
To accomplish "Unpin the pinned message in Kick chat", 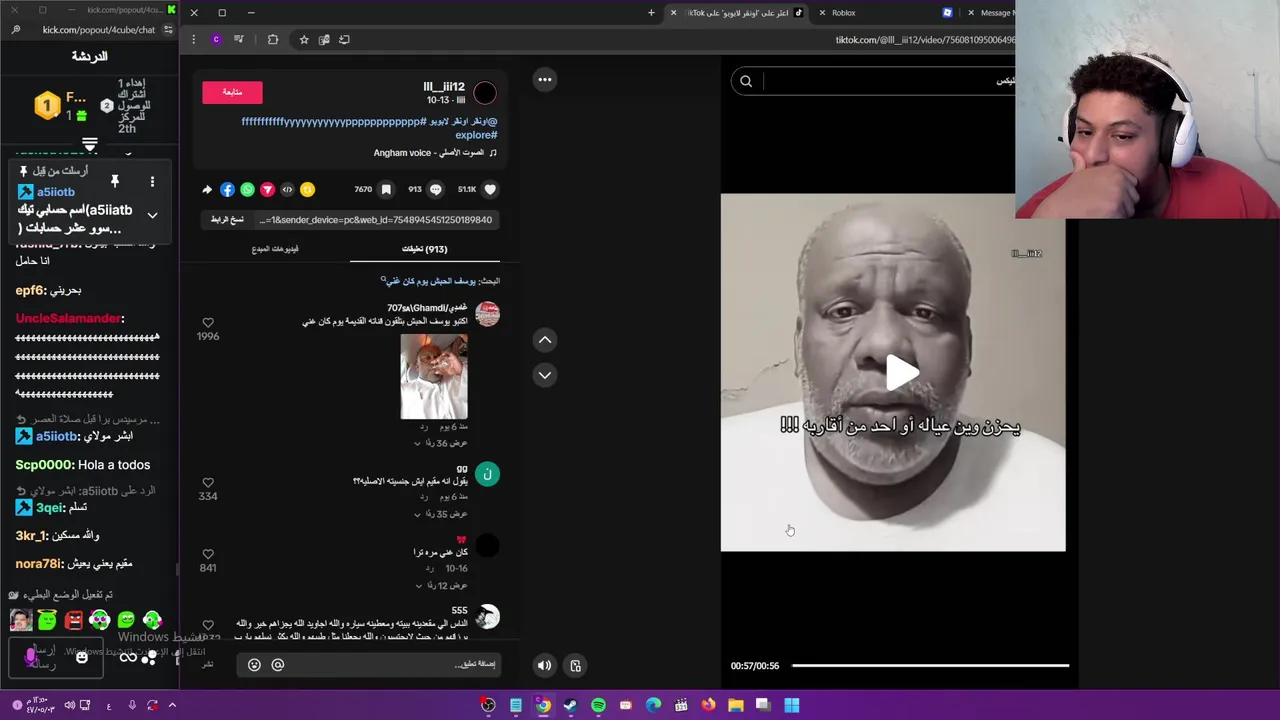I will [115, 181].
